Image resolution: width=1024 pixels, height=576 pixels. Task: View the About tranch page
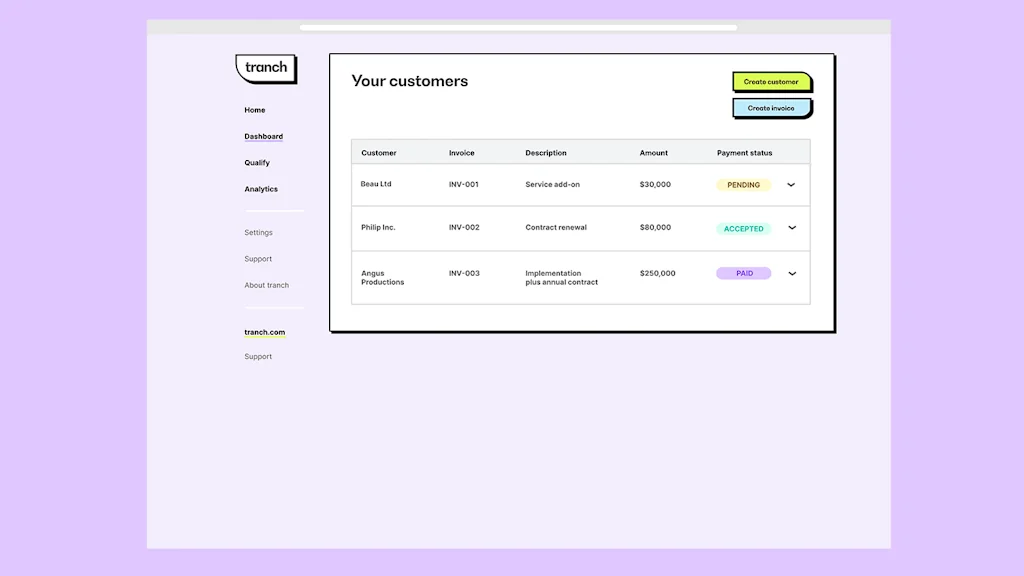[265, 285]
